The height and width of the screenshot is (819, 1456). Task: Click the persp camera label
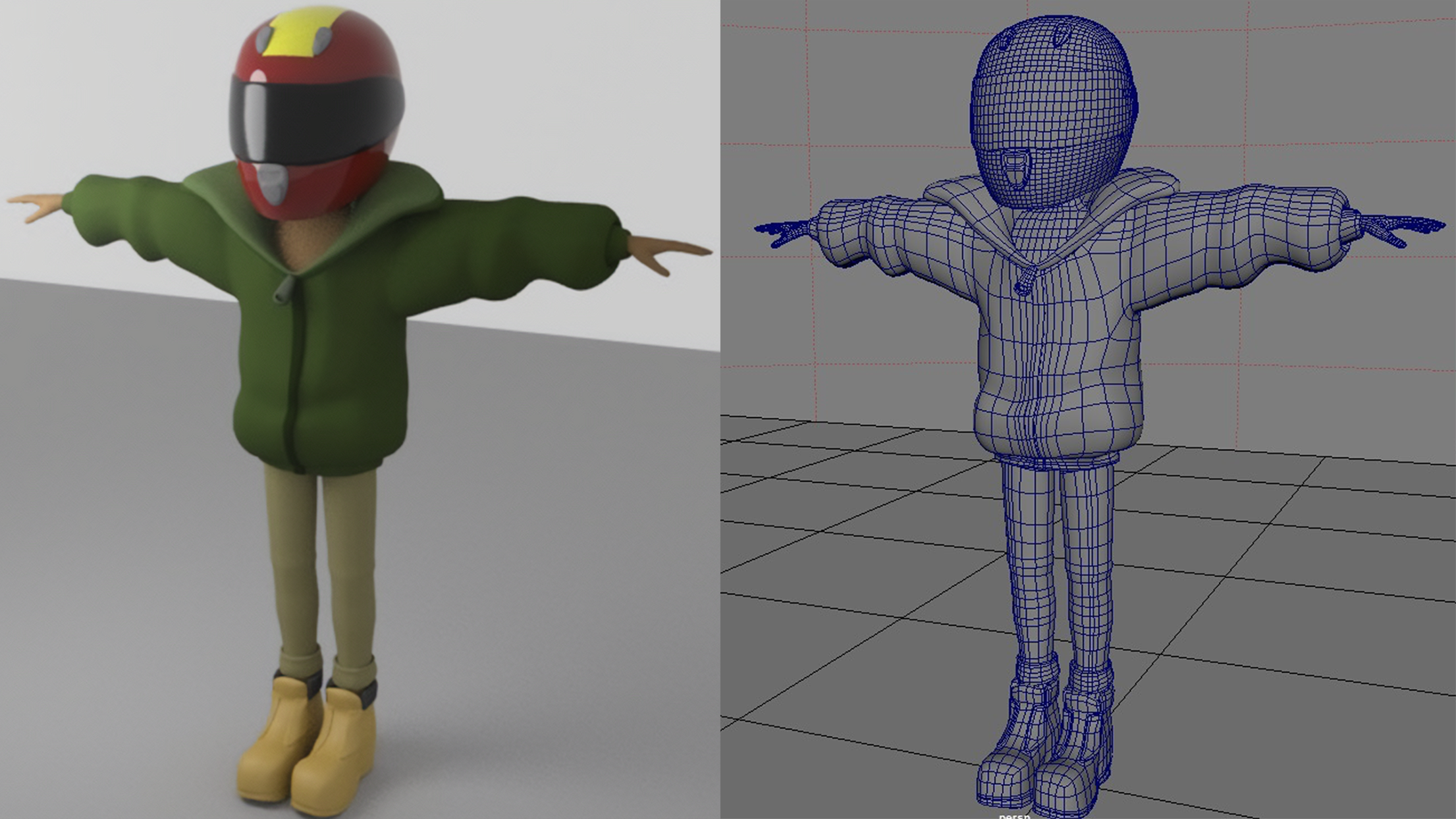pos(1013,815)
